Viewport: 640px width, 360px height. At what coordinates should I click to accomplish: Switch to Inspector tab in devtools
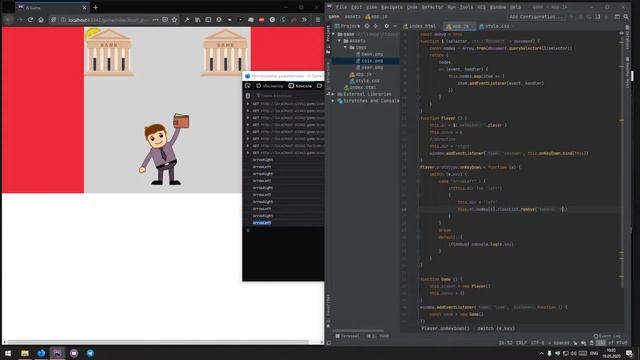(269, 86)
